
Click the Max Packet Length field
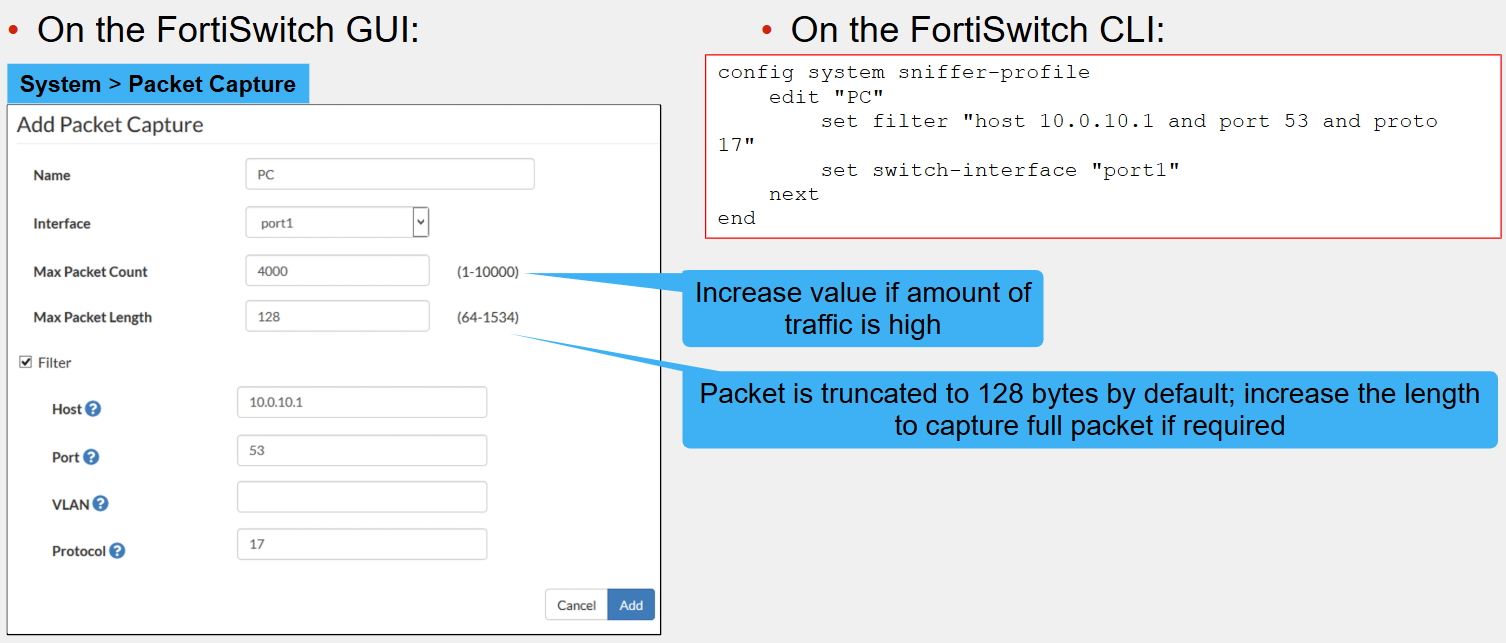click(x=337, y=317)
